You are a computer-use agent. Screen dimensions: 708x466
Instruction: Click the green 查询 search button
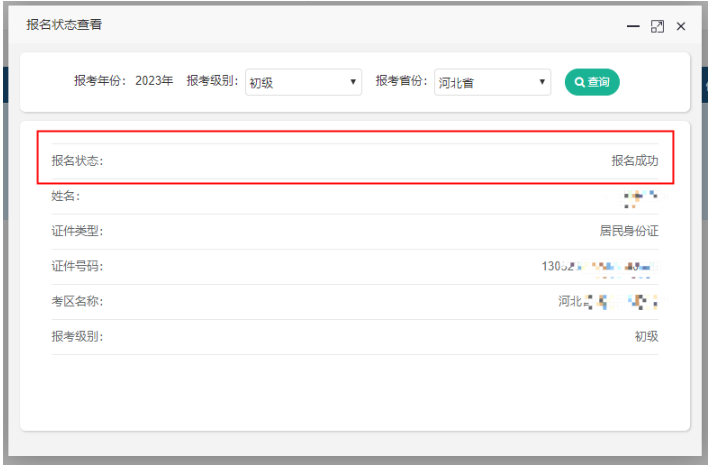point(592,82)
